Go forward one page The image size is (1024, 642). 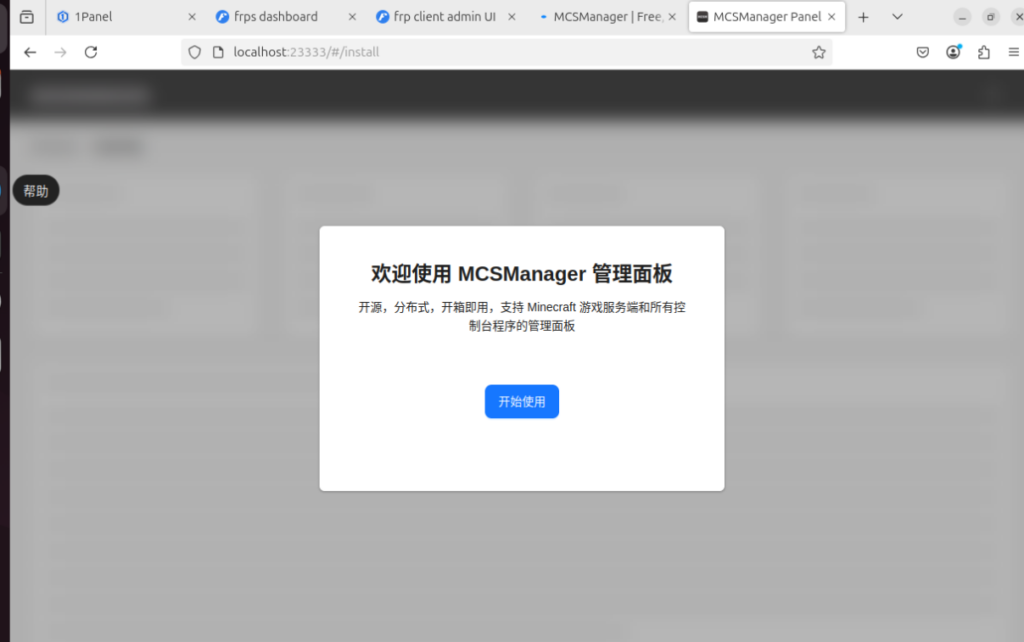click(60, 52)
